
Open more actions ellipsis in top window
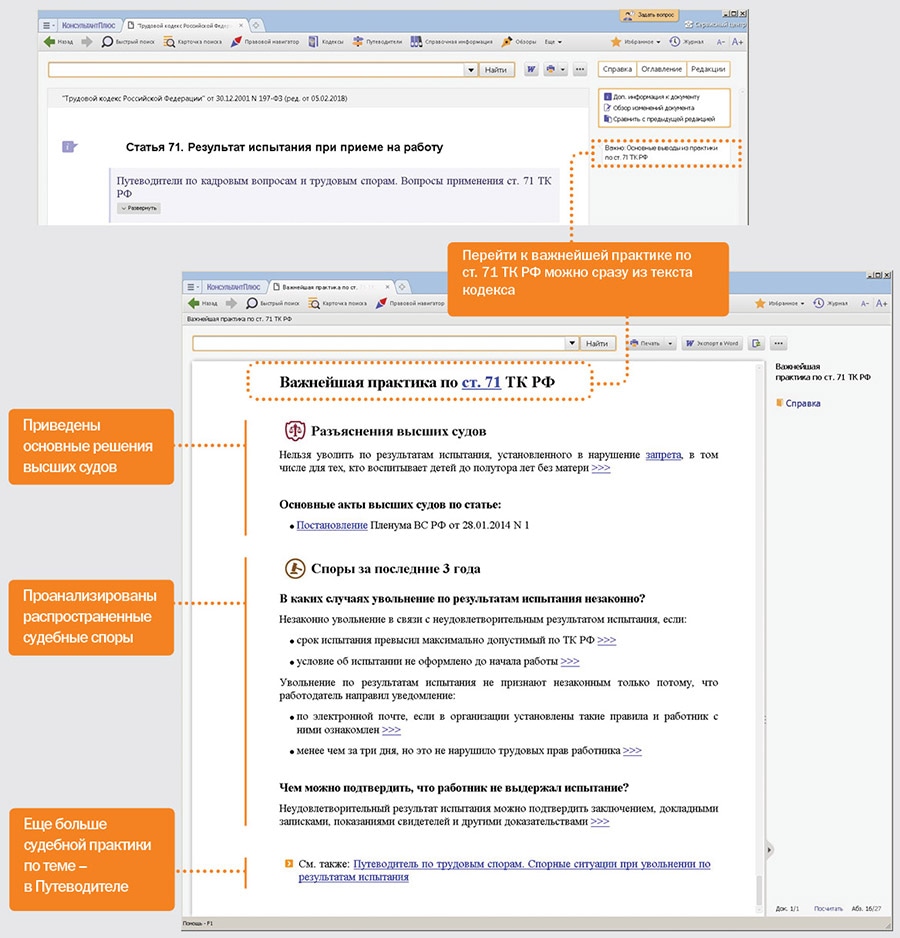click(x=580, y=69)
